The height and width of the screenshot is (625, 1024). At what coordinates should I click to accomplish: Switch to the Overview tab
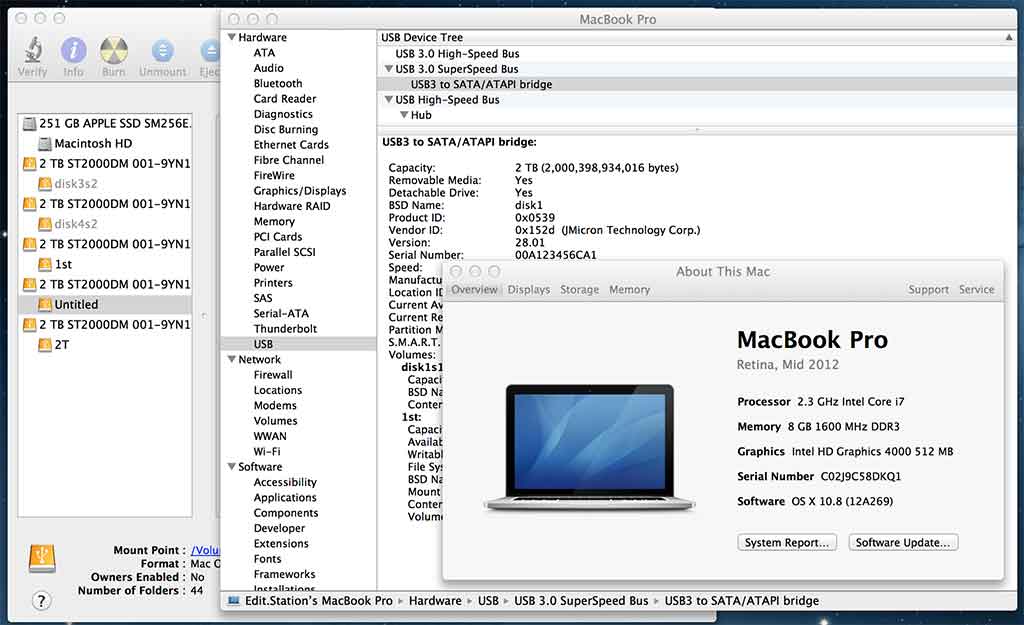coord(474,289)
